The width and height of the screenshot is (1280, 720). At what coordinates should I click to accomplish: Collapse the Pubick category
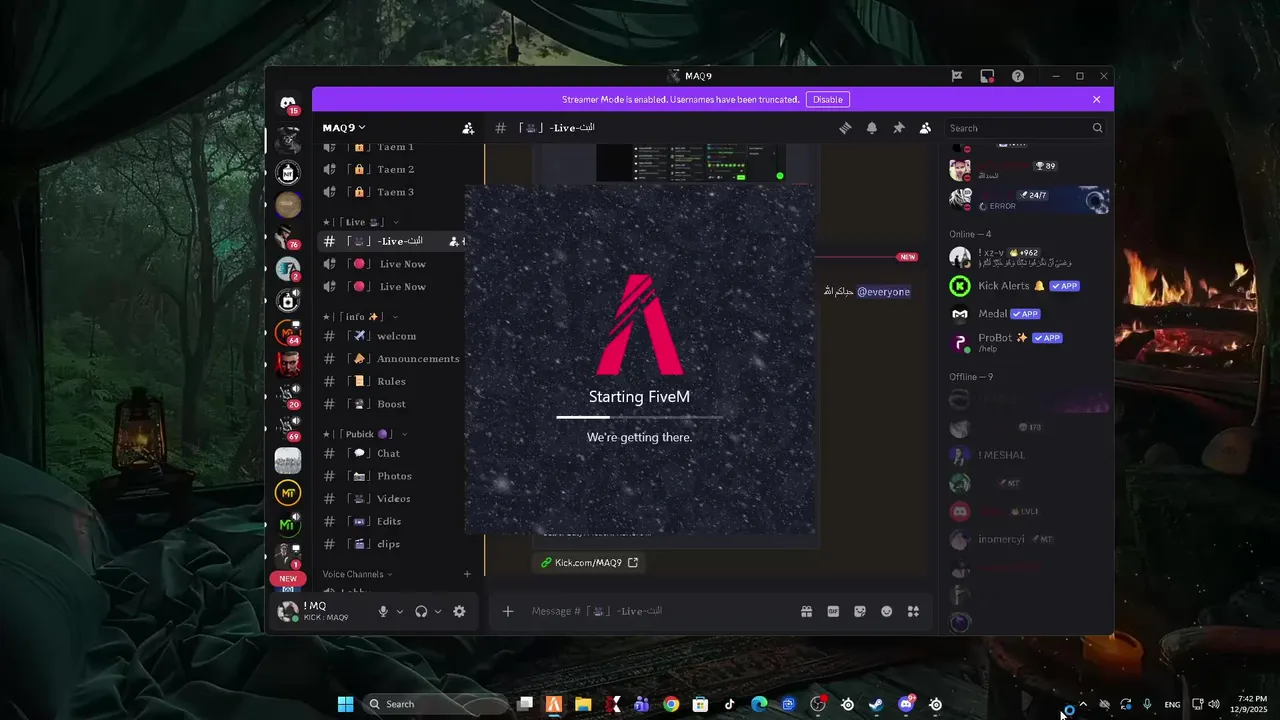[364, 434]
